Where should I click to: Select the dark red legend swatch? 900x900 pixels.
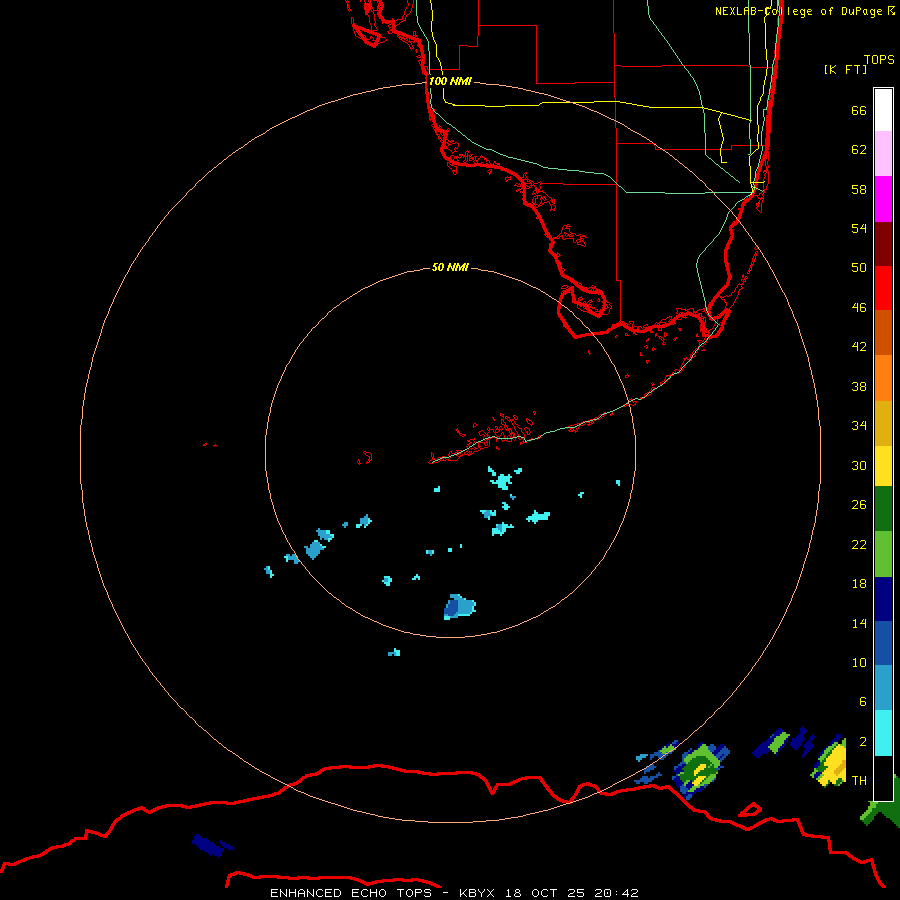(883, 243)
